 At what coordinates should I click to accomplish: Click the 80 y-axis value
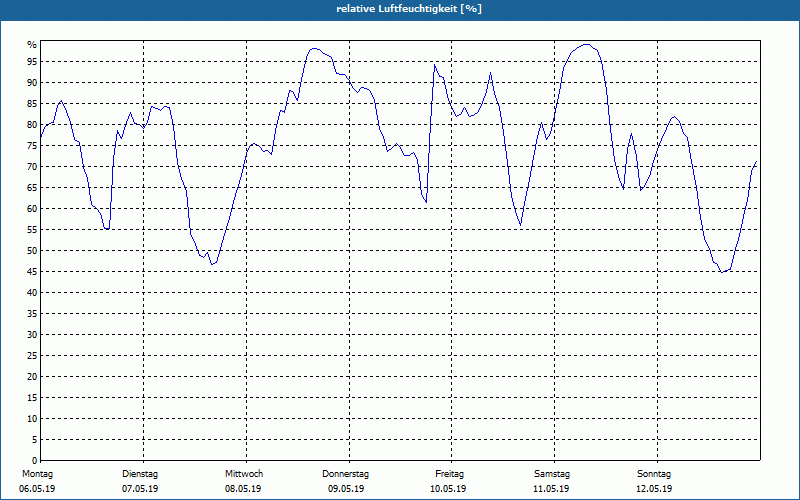(32, 124)
